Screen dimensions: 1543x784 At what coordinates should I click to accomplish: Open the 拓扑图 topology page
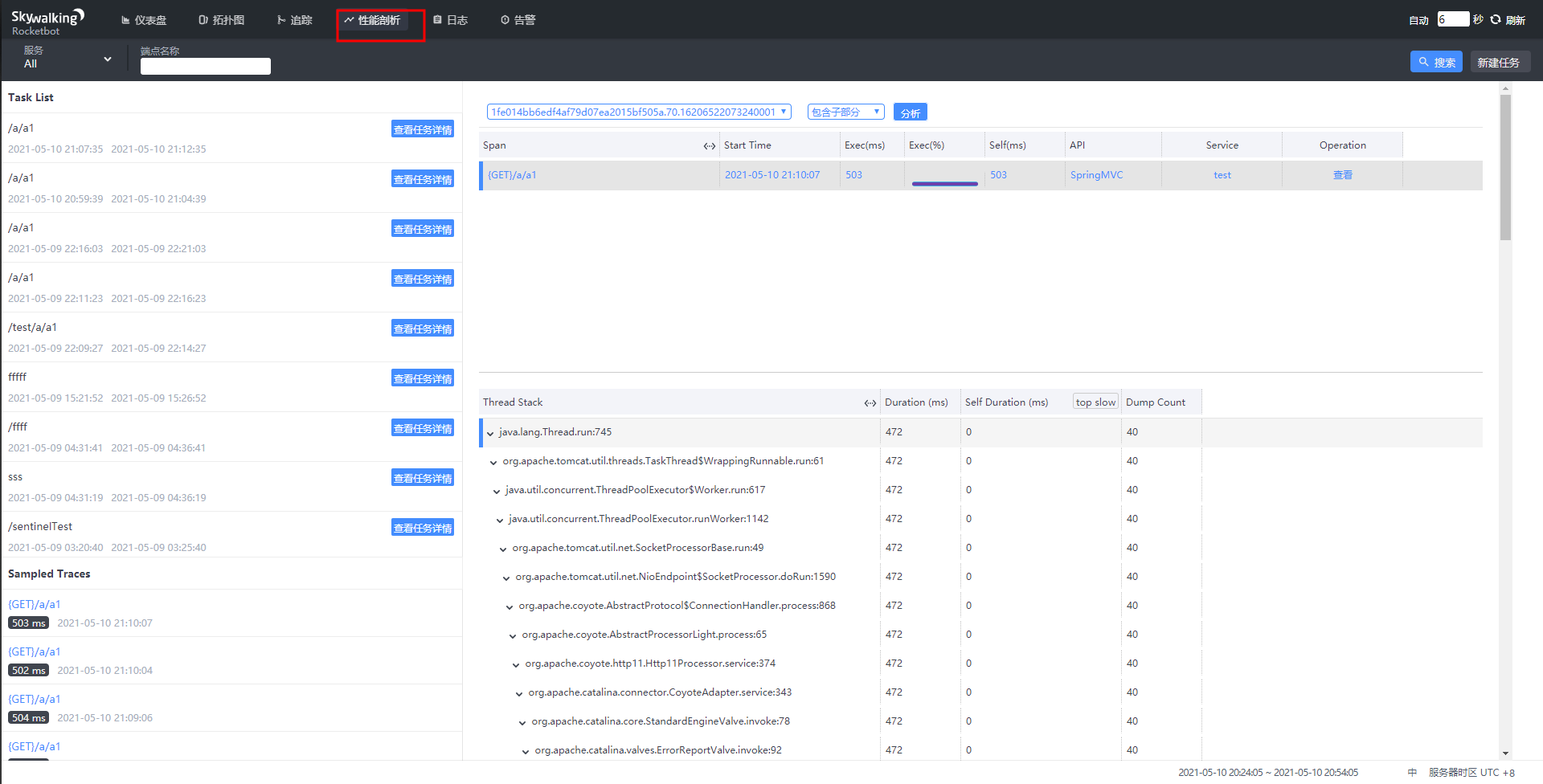pos(221,20)
